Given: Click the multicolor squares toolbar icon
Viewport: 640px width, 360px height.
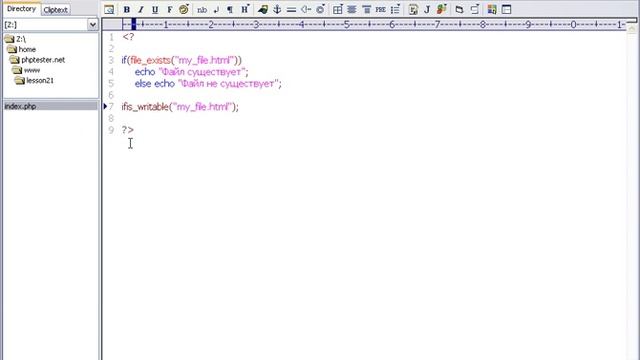Looking at the screenshot, I should point(492,9).
